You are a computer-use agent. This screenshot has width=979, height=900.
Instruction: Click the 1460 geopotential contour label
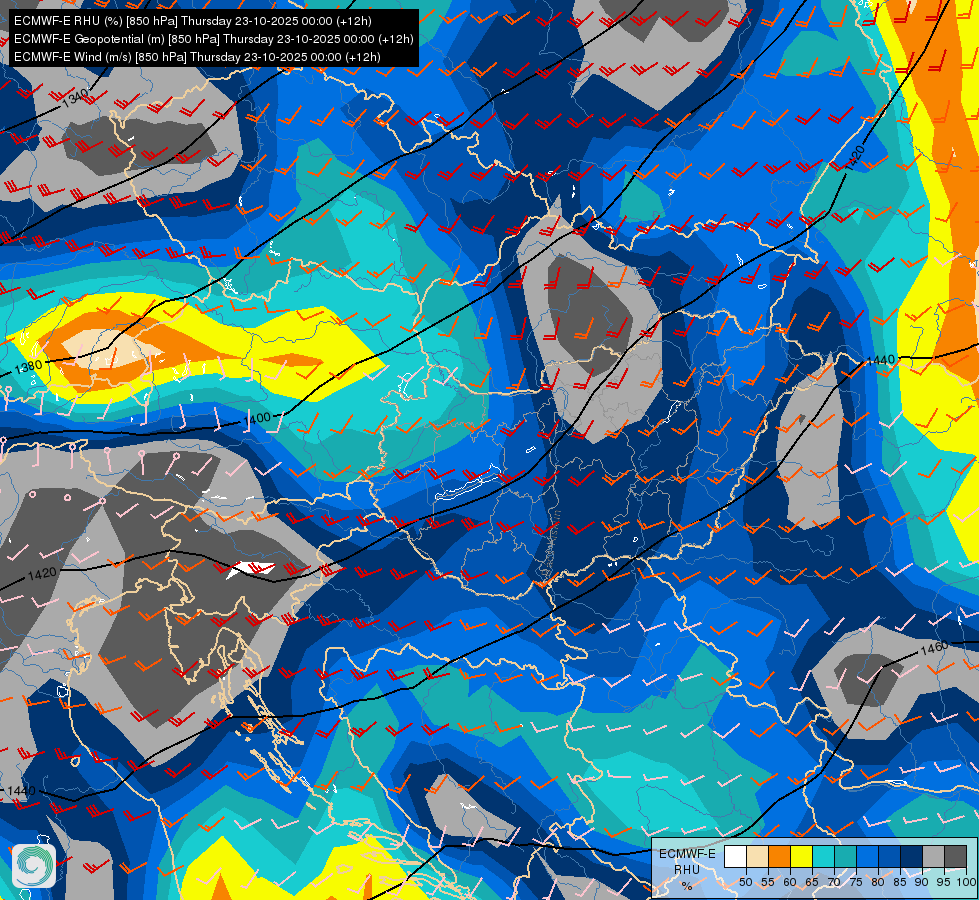coord(935,648)
